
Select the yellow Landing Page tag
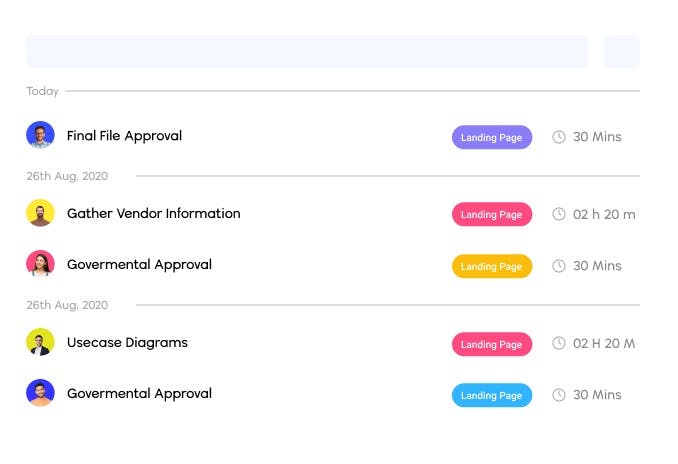(x=492, y=266)
